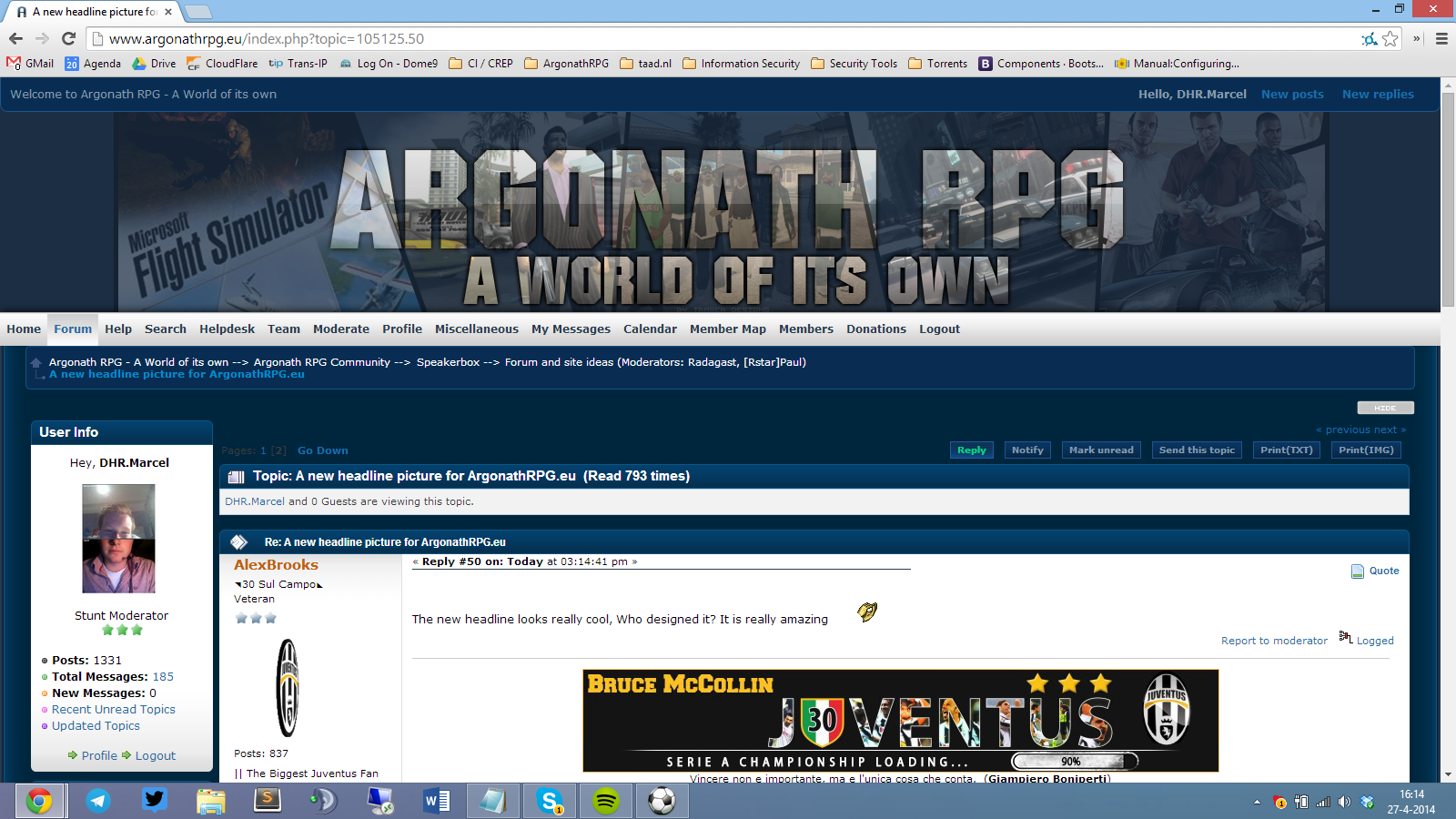Open Twitter app from taskbar
Screen dimensions: 1456x819
point(155,801)
